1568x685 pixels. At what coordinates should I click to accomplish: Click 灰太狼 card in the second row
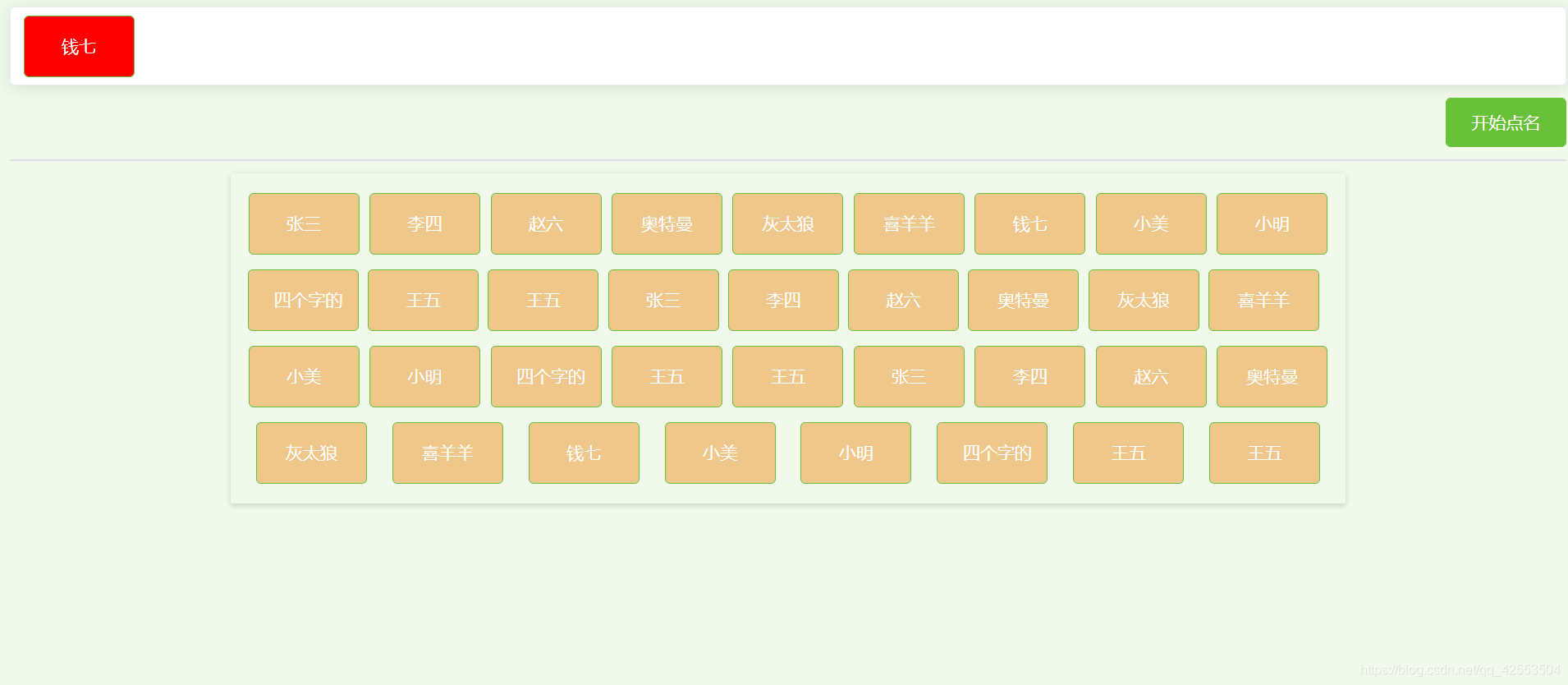pyautogui.click(x=1144, y=300)
